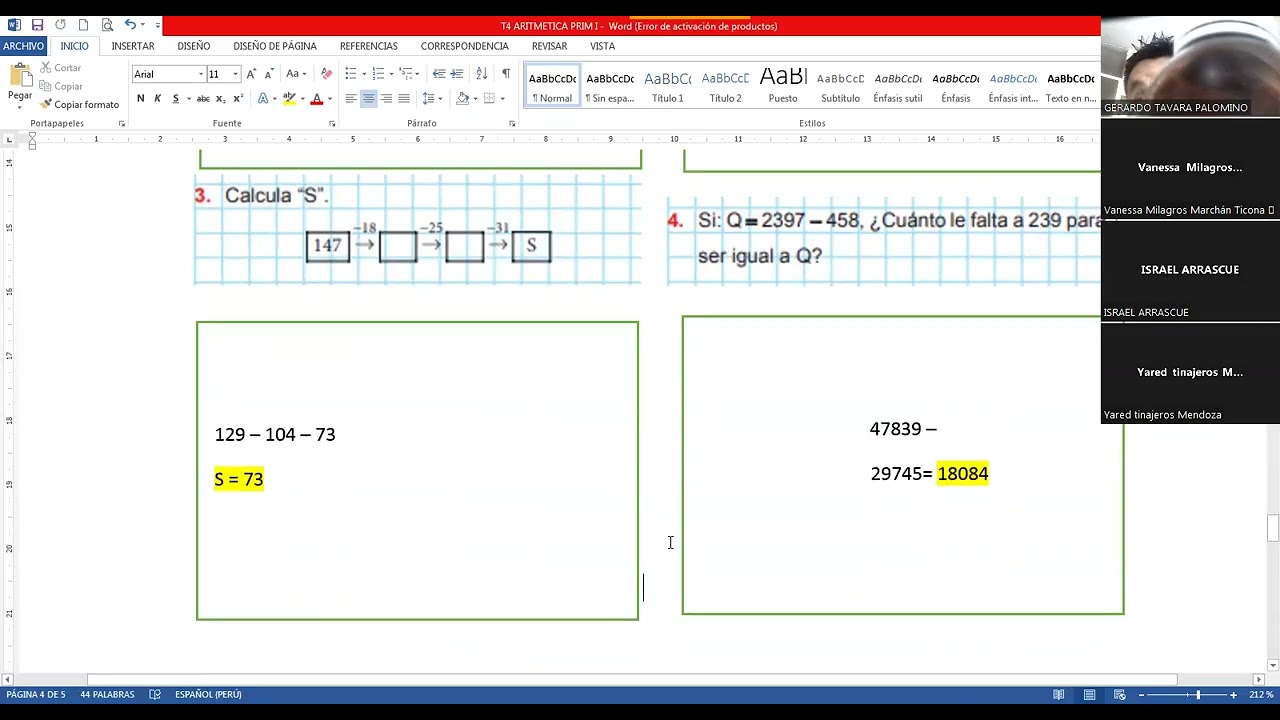Align the paragraph to the right
Screen dimensions: 1280x720
pos(386,98)
